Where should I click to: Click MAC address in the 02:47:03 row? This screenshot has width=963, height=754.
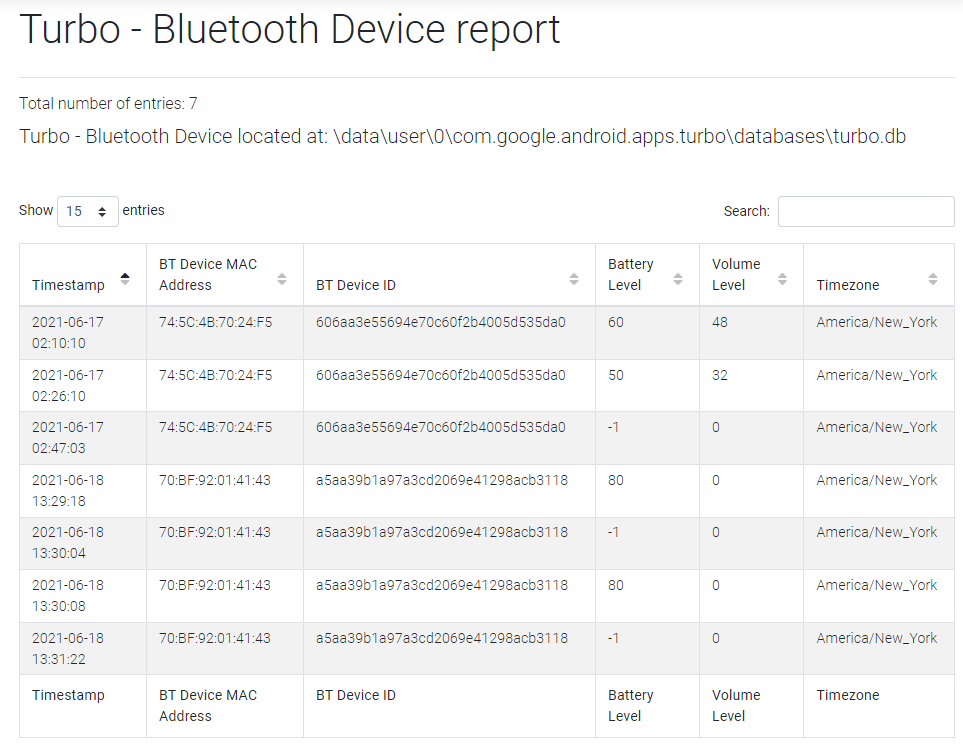pyautogui.click(x=216, y=427)
